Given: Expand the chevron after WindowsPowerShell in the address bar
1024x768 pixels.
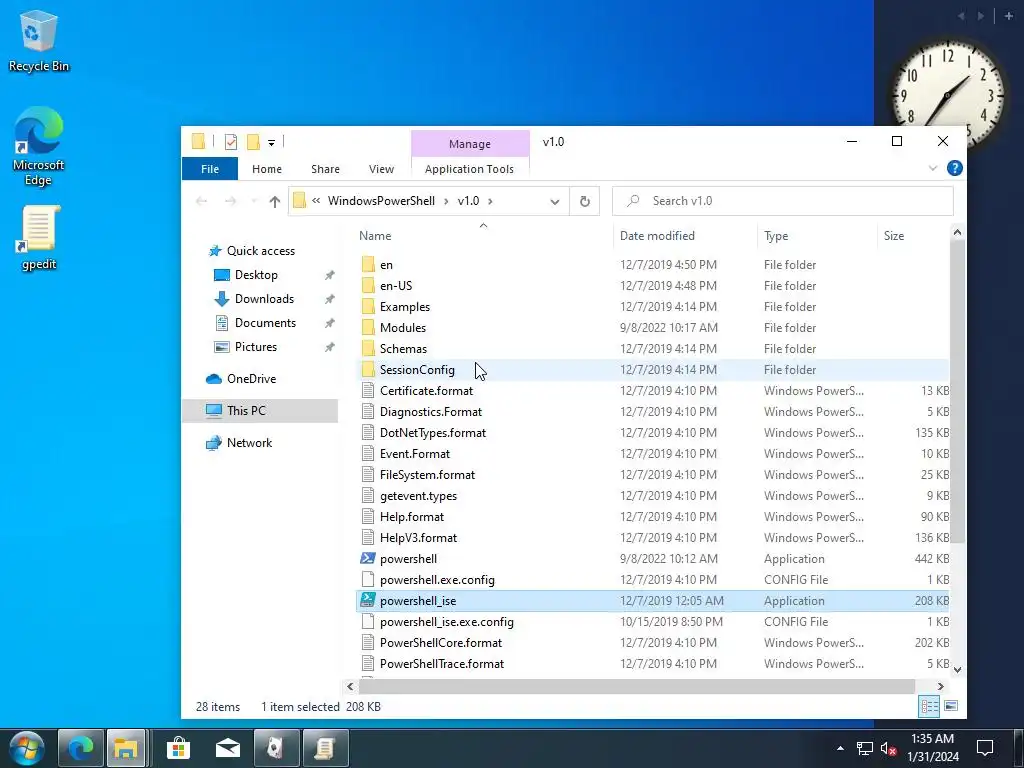Looking at the screenshot, I should pos(447,201).
